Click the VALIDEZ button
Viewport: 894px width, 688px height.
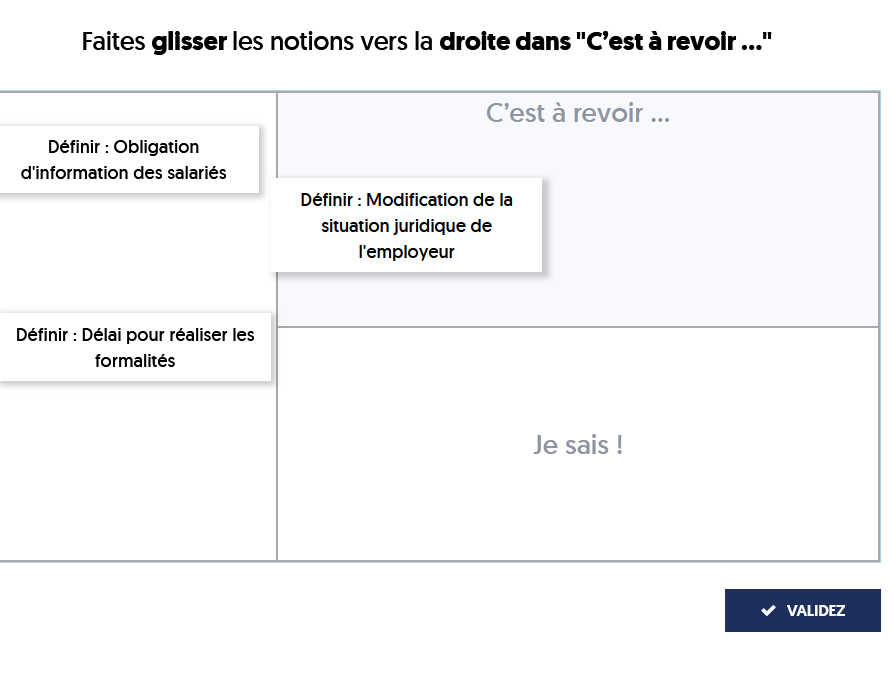tap(802, 610)
